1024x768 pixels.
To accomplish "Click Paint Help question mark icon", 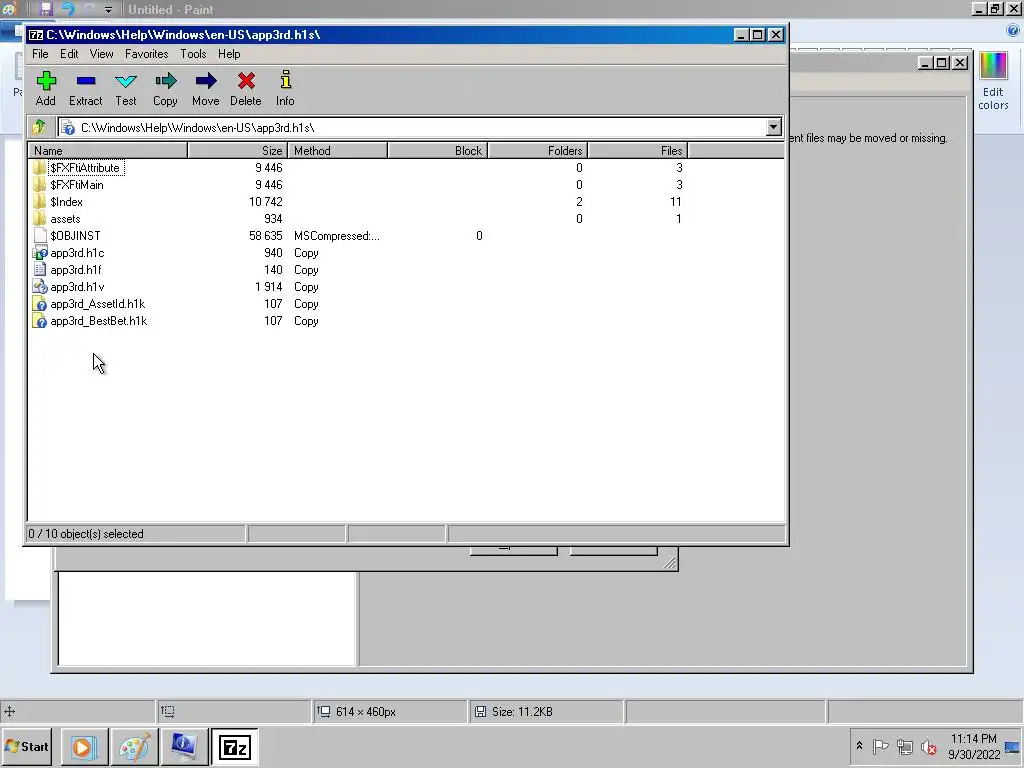I will pos(1013,31).
